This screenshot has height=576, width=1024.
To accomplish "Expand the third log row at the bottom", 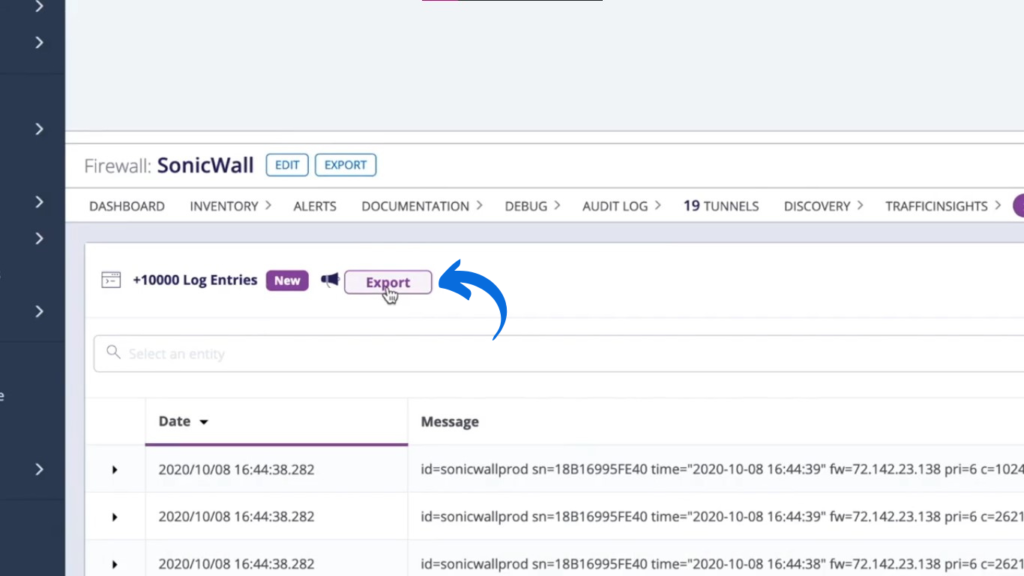I will 114,564.
